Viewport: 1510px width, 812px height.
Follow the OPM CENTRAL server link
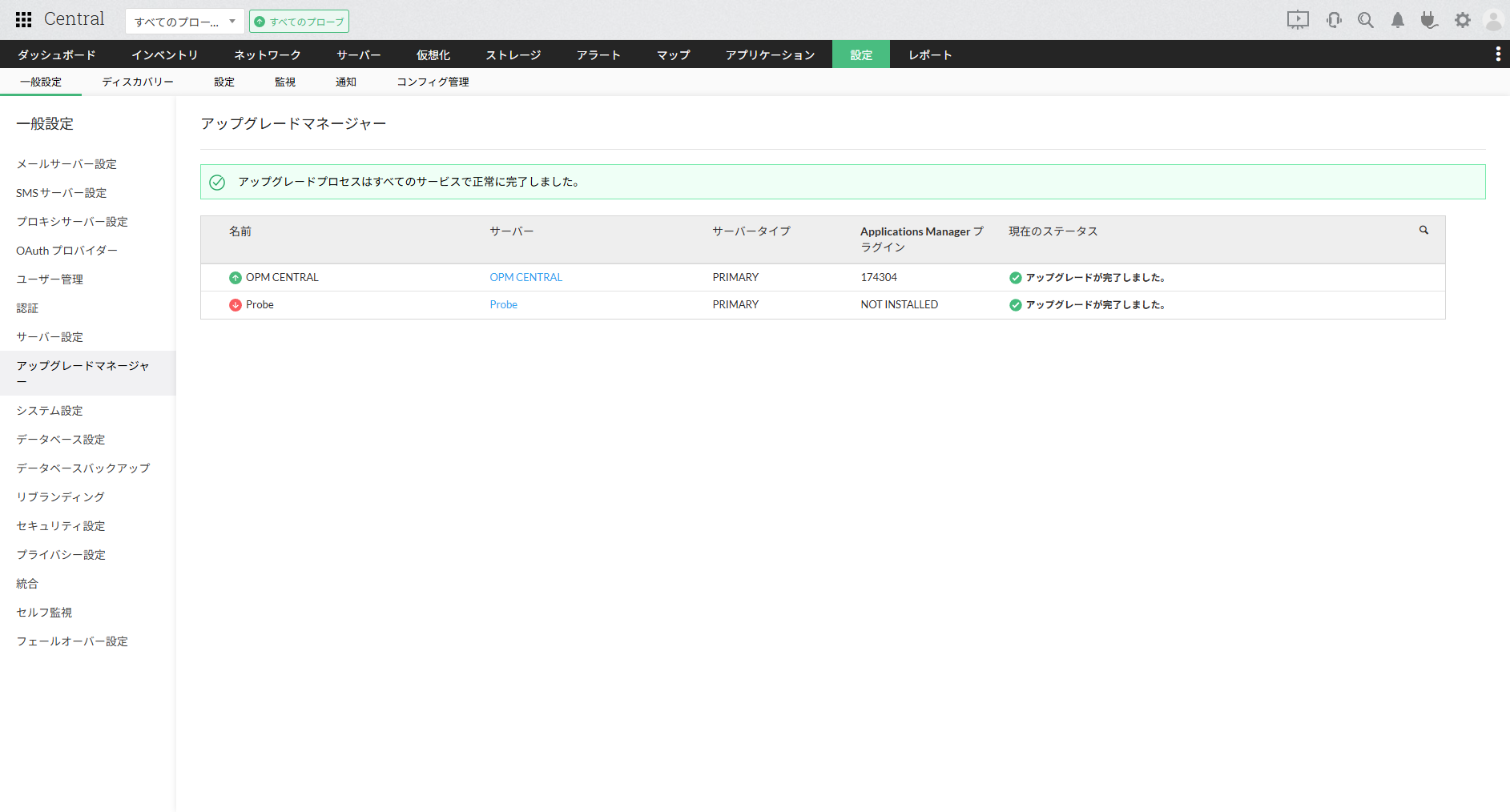[526, 278]
